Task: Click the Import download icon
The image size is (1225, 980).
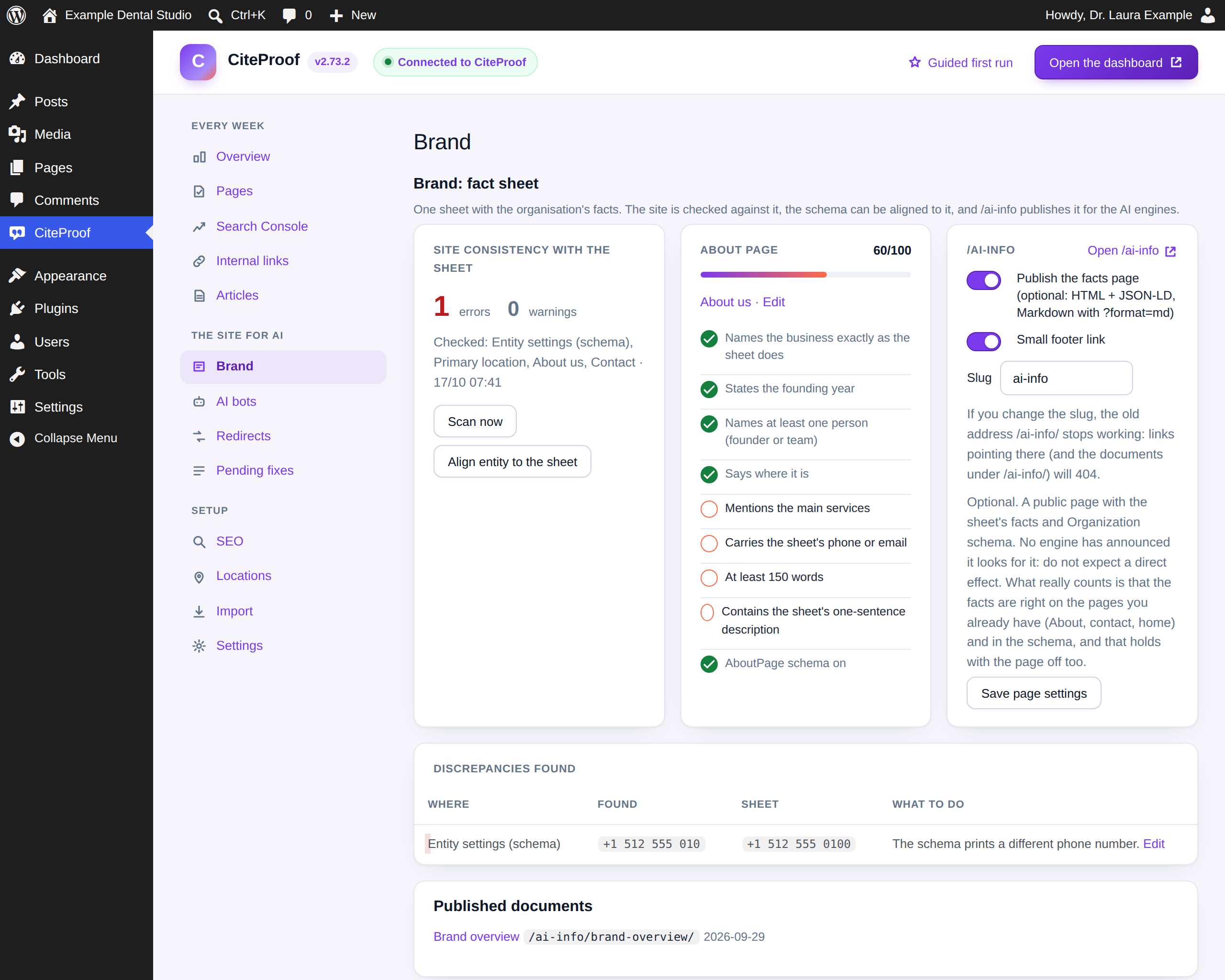Action: click(x=199, y=611)
